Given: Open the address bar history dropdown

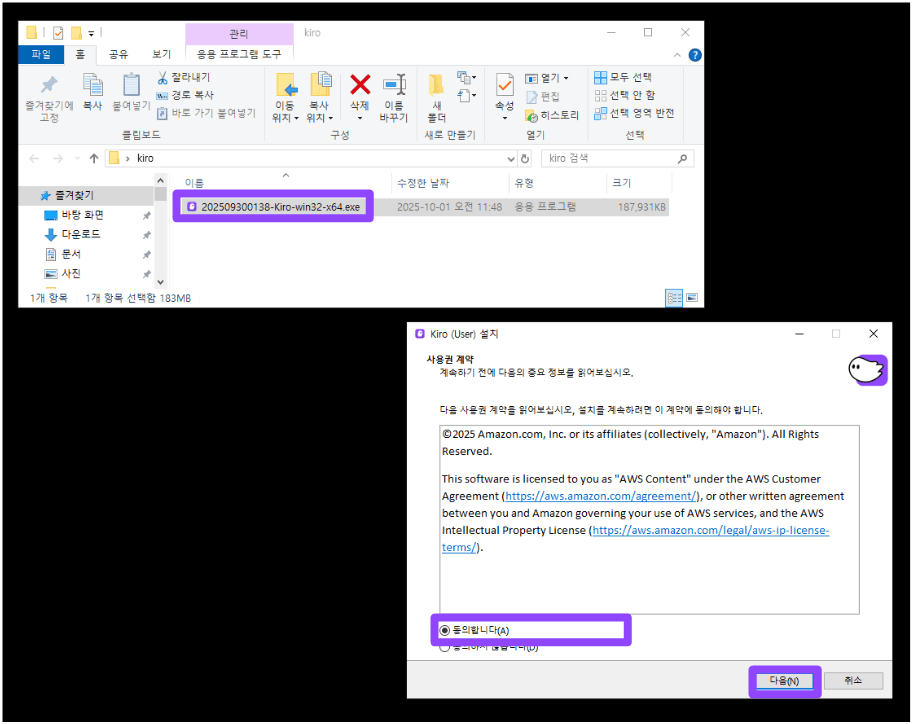Looking at the screenshot, I should click(509, 158).
